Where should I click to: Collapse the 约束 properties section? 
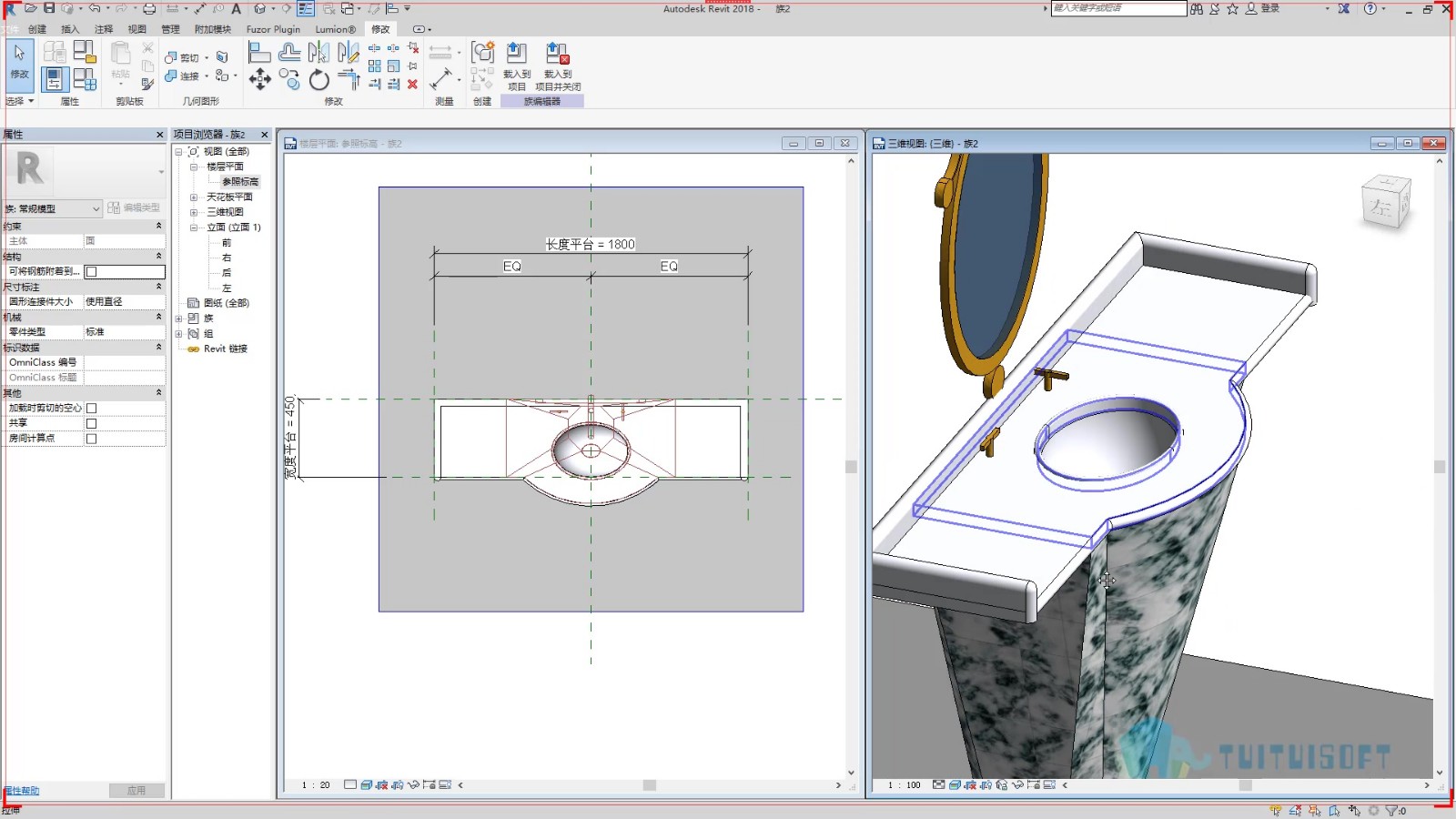click(x=159, y=226)
